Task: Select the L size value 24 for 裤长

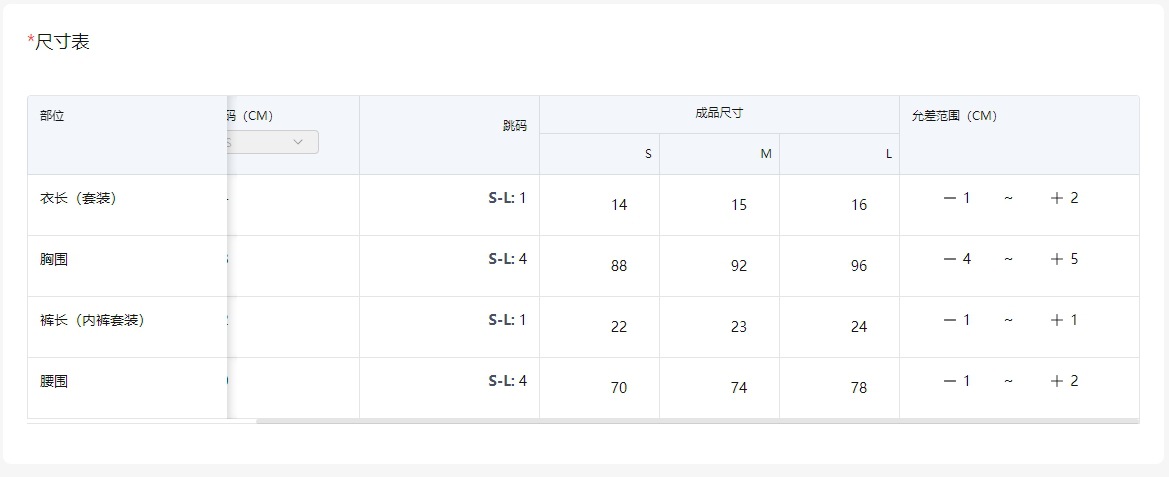Action: 859,327
